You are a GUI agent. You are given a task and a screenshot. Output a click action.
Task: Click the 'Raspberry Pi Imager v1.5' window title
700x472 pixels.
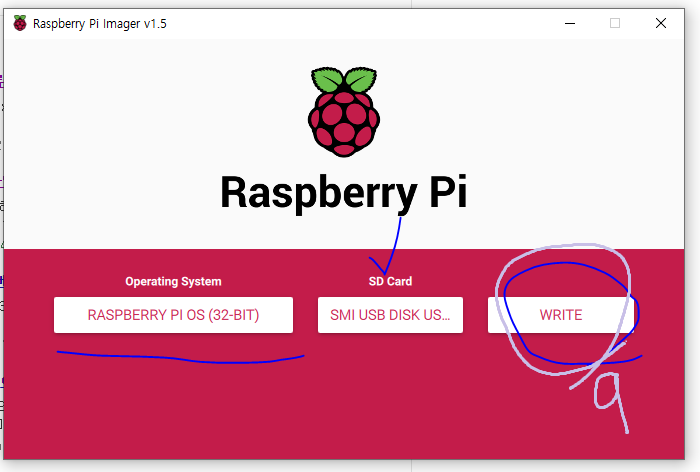[x=100, y=24]
